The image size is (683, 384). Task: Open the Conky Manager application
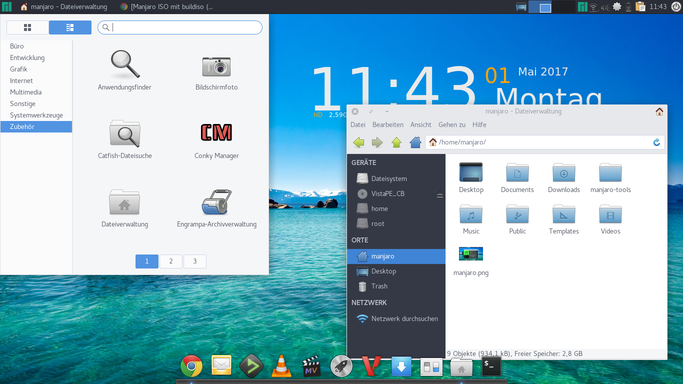point(216,140)
